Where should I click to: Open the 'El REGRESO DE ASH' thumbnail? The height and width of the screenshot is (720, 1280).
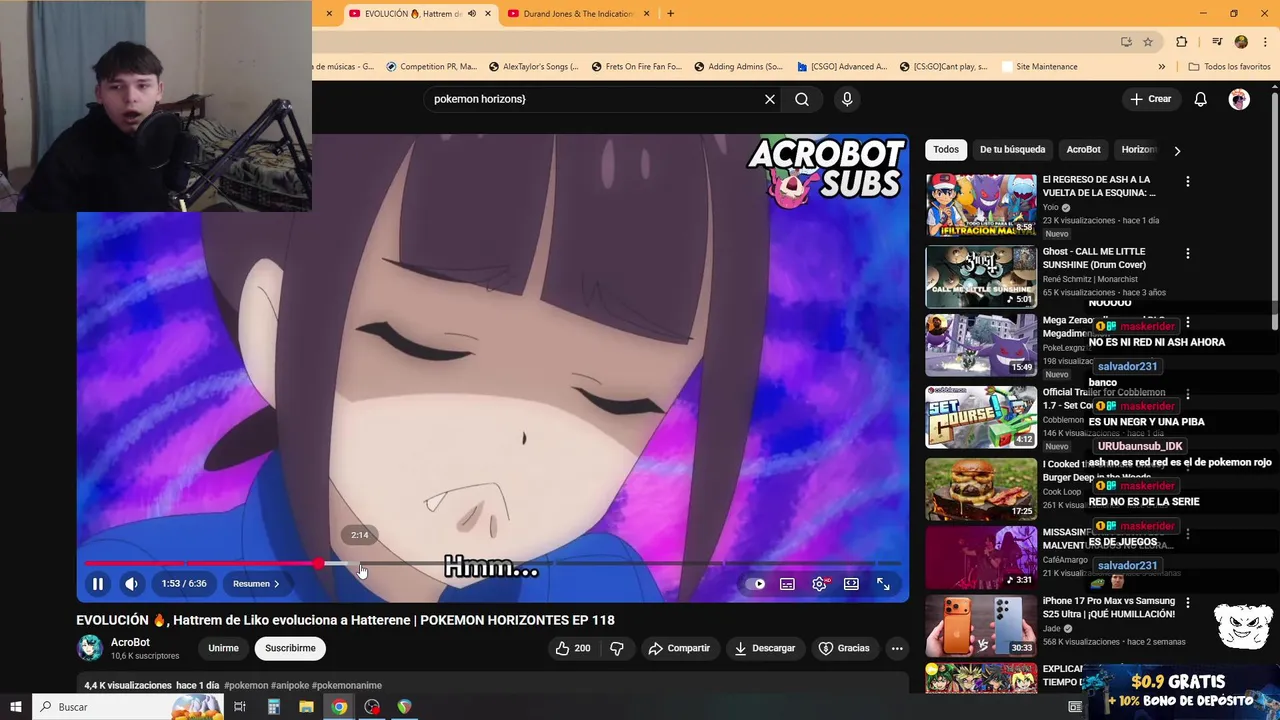(x=981, y=205)
